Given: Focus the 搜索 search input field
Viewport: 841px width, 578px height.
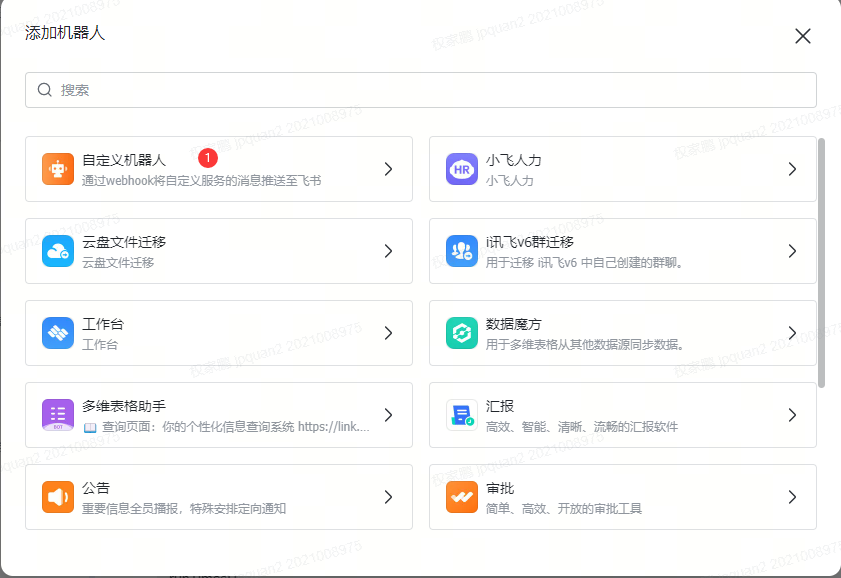Looking at the screenshot, I should (420, 90).
